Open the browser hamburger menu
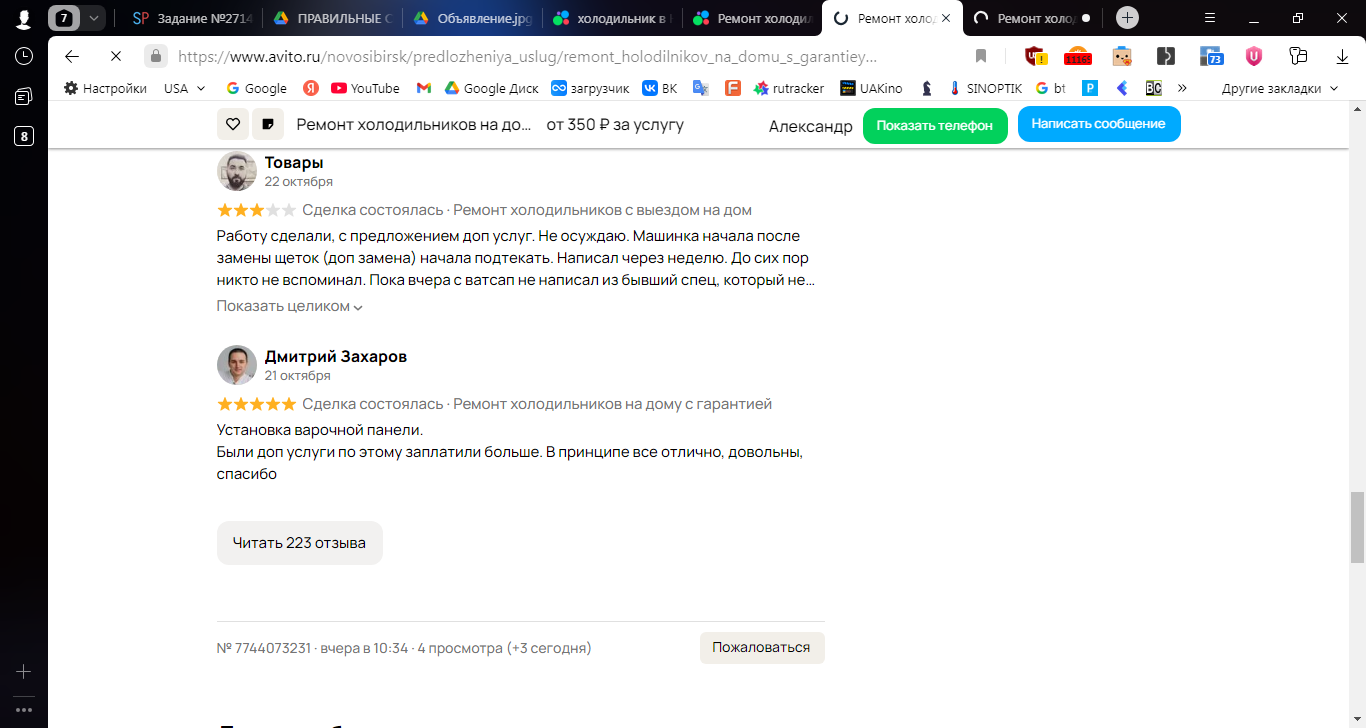1366x728 pixels. point(1210,17)
